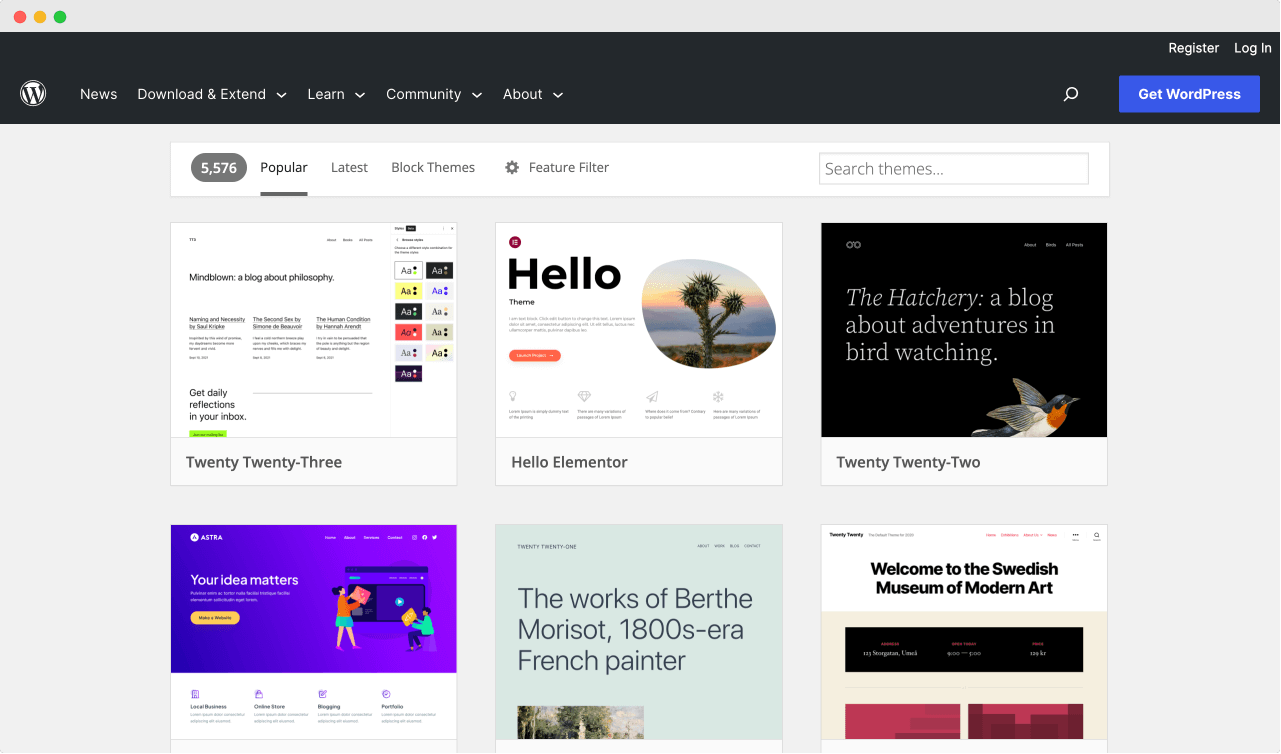This screenshot has width=1281, height=754.
Task: Select the Popular tab
Action: (284, 168)
